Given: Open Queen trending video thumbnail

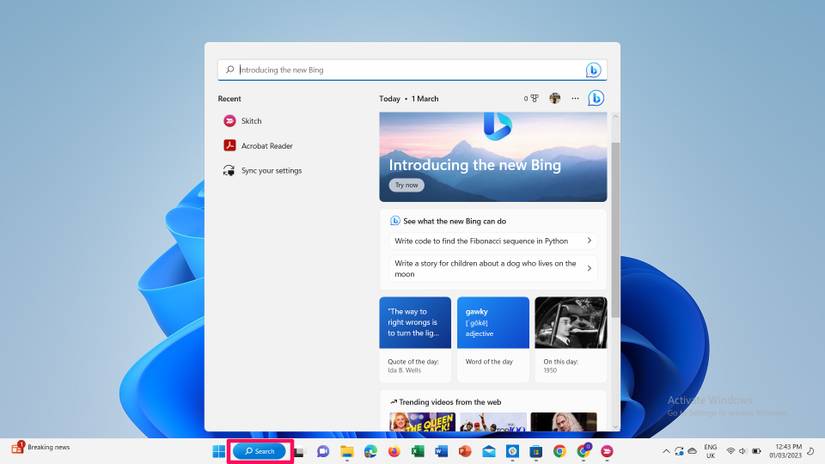Looking at the screenshot, I should point(422,422).
